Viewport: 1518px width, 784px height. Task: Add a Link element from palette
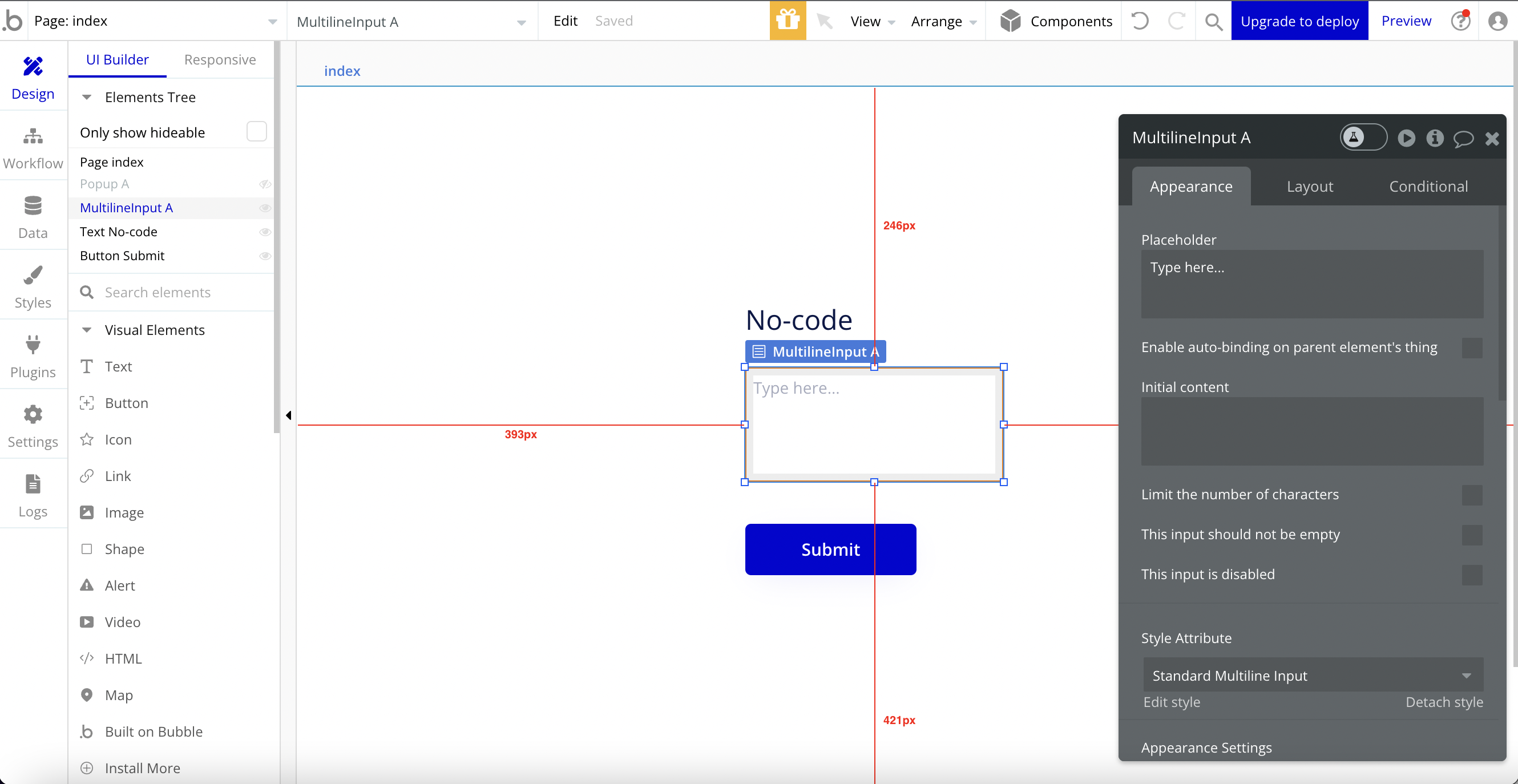tap(118, 476)
